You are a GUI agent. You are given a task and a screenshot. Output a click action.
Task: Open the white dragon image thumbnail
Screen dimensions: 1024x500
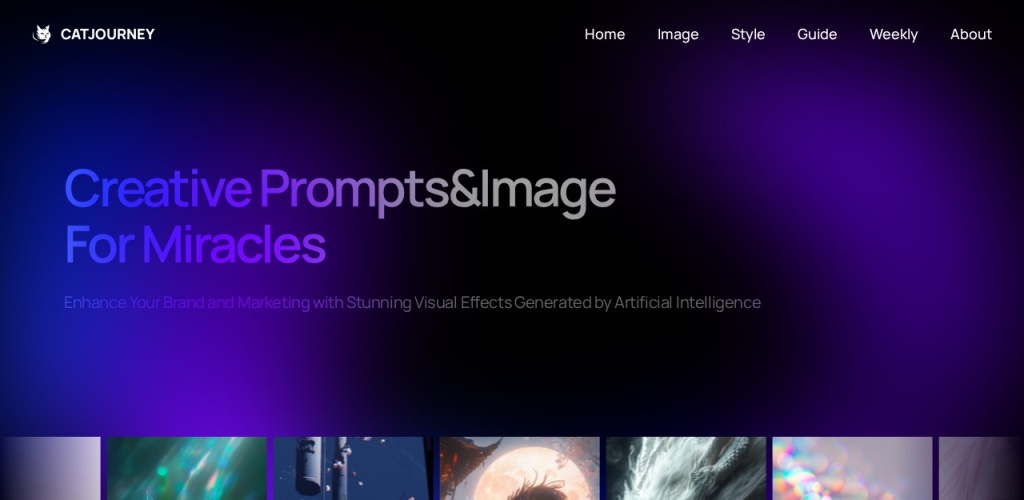pyautogui.click(x=686, y=468)
